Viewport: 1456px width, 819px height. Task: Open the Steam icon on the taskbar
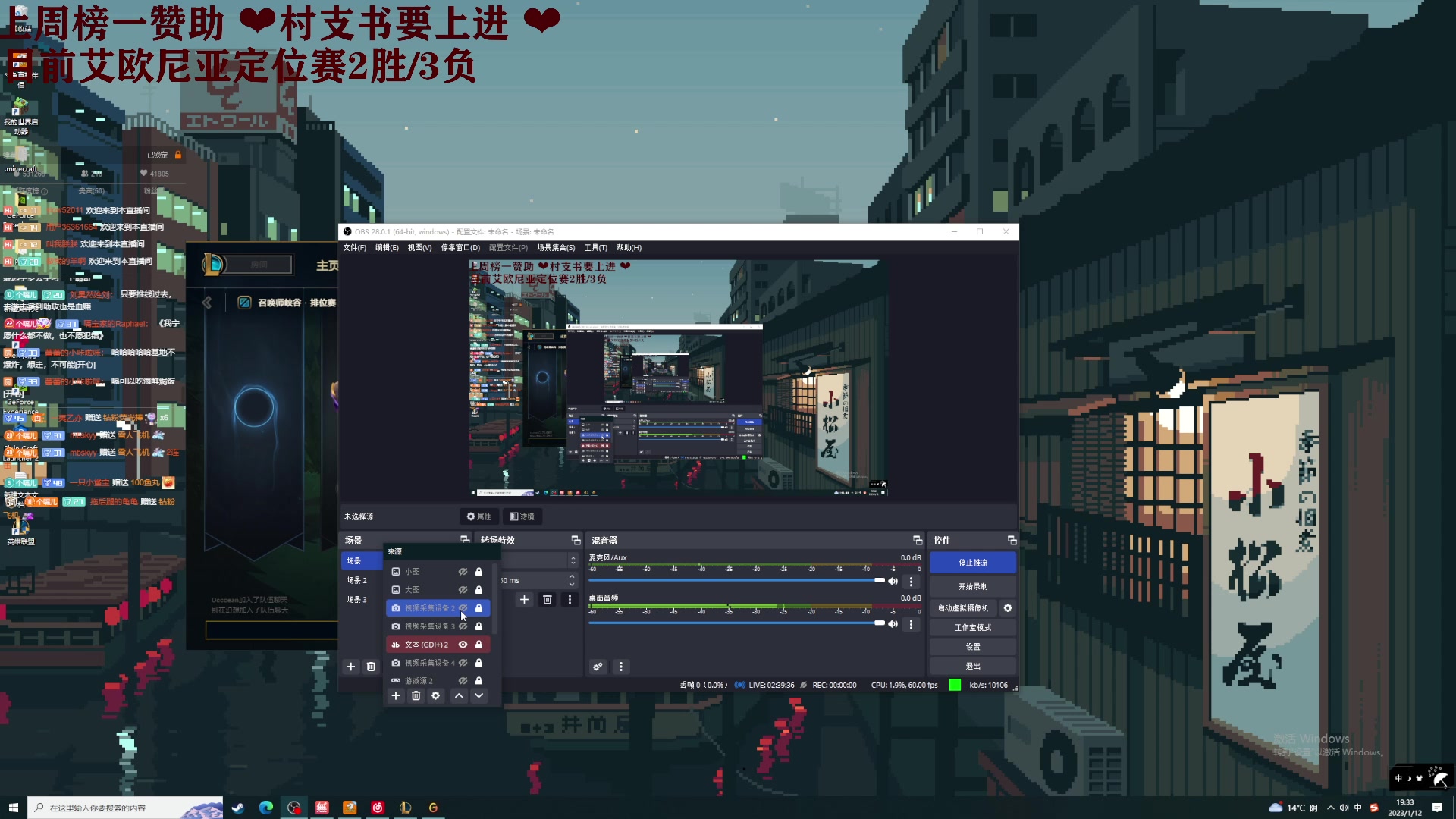point(238,808)
